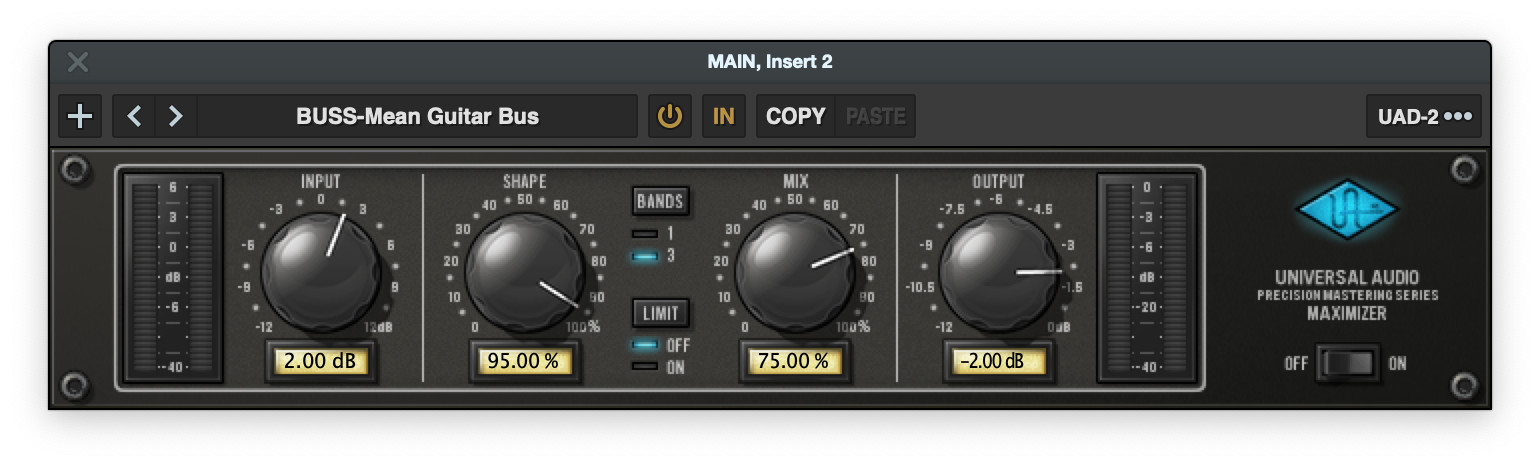Click the INPUT knob
1540x466 pixels.
click(320, 270)
